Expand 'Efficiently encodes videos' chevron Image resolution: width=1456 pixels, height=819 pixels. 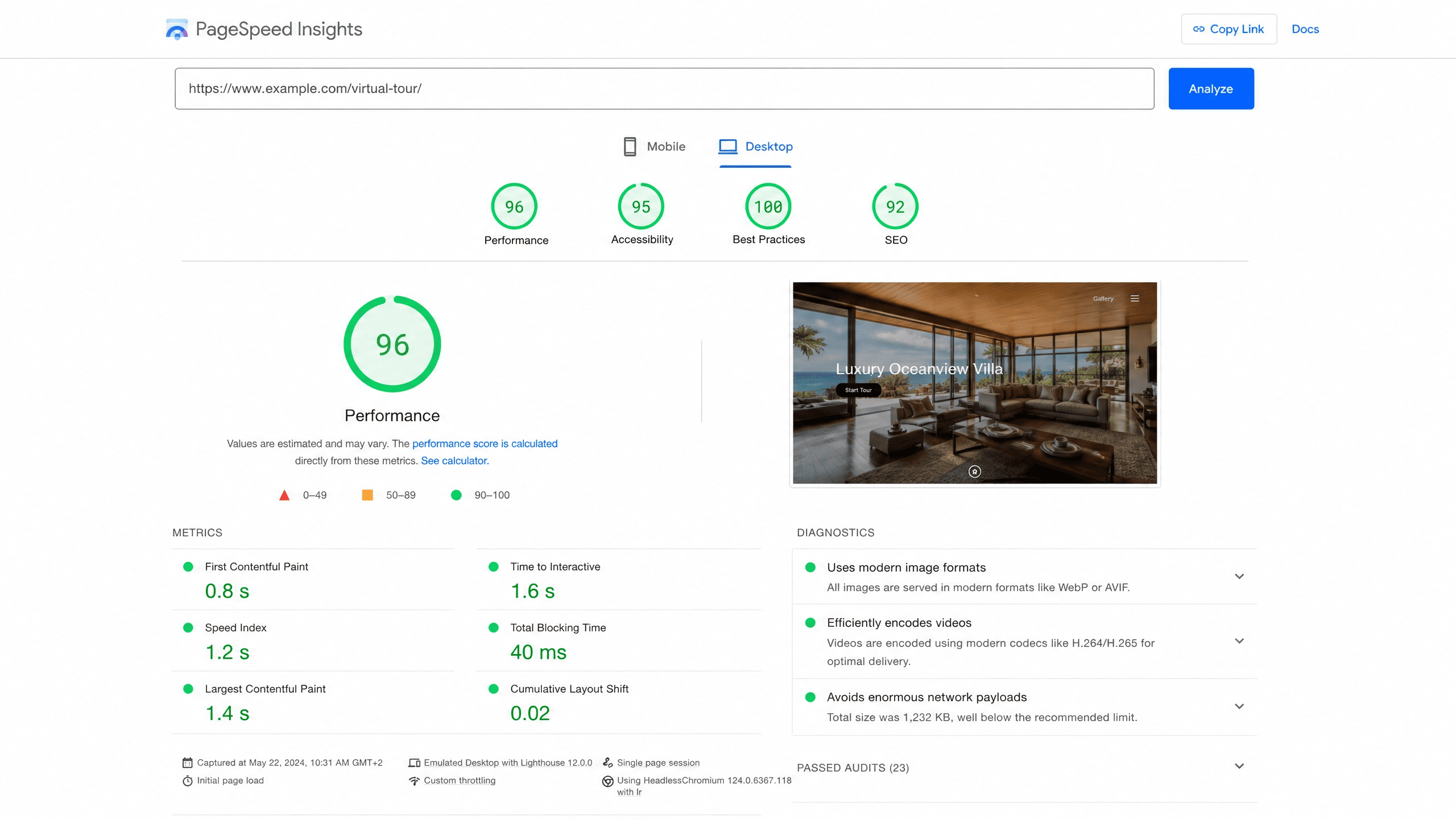pyautogui.click(x=1239, y=641)
